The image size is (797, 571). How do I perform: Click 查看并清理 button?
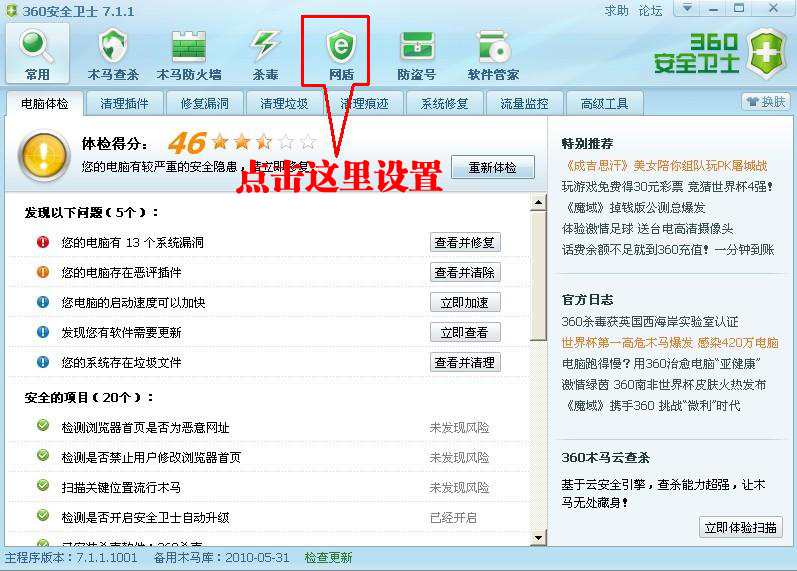tap(465, 363)
